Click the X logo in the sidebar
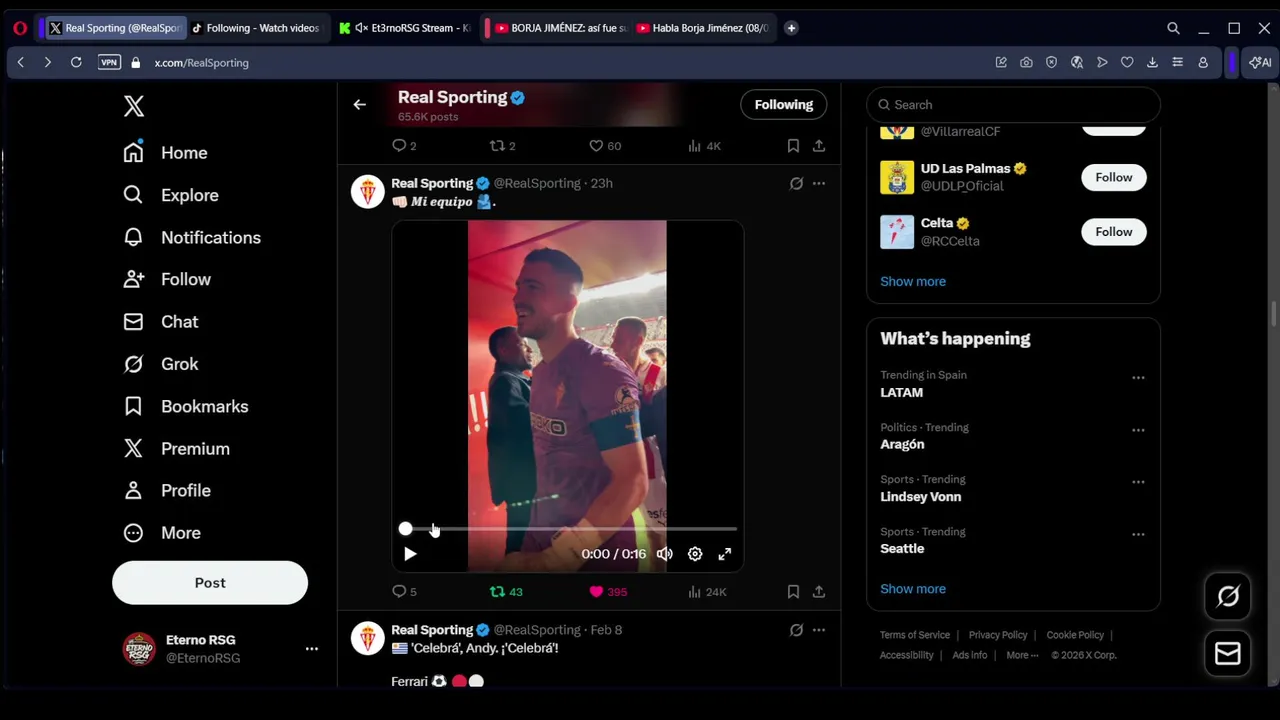Viewport: 1280px width, 720px height. (x=134, y=106)
